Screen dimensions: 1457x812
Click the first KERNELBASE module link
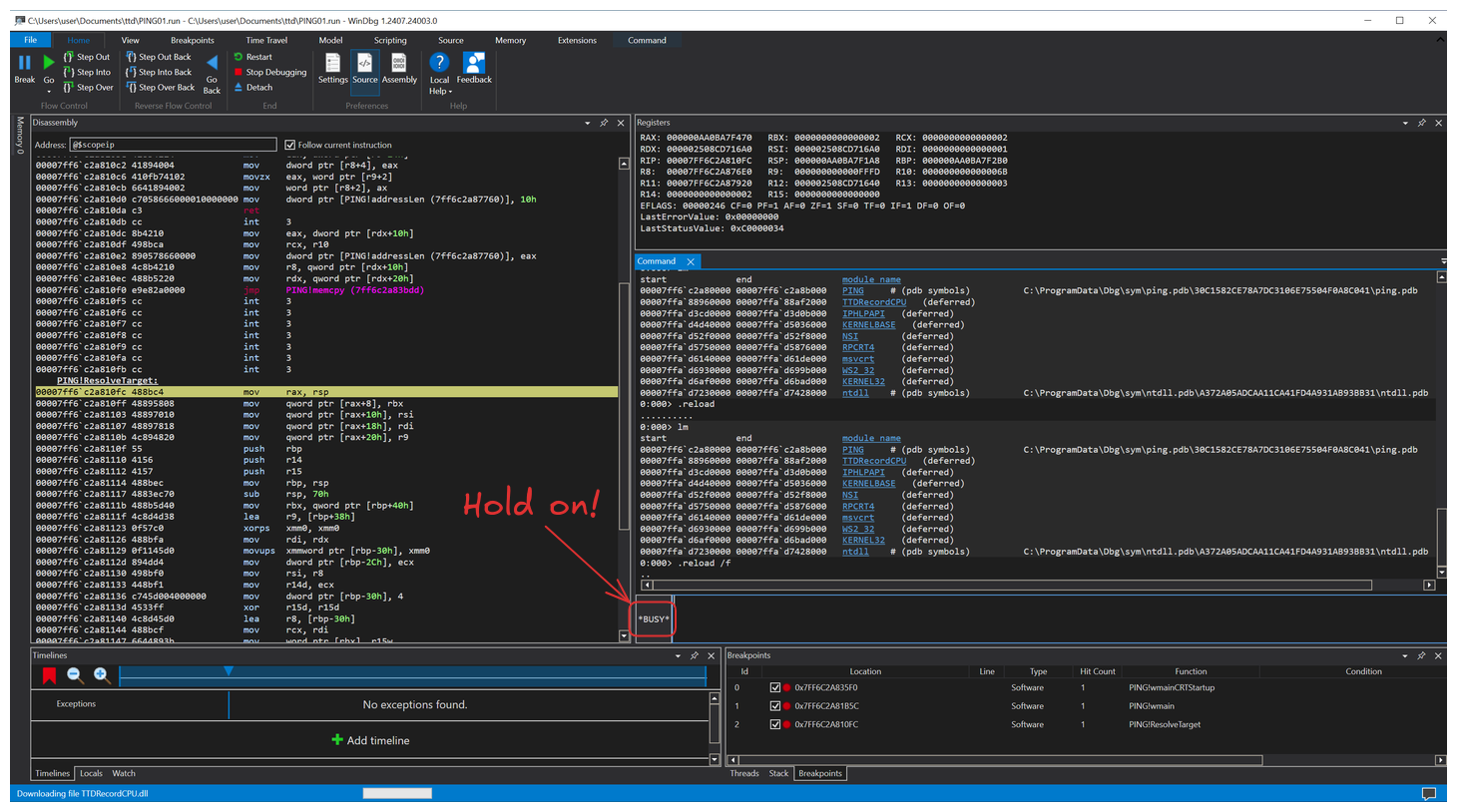(x=869, y=325)
